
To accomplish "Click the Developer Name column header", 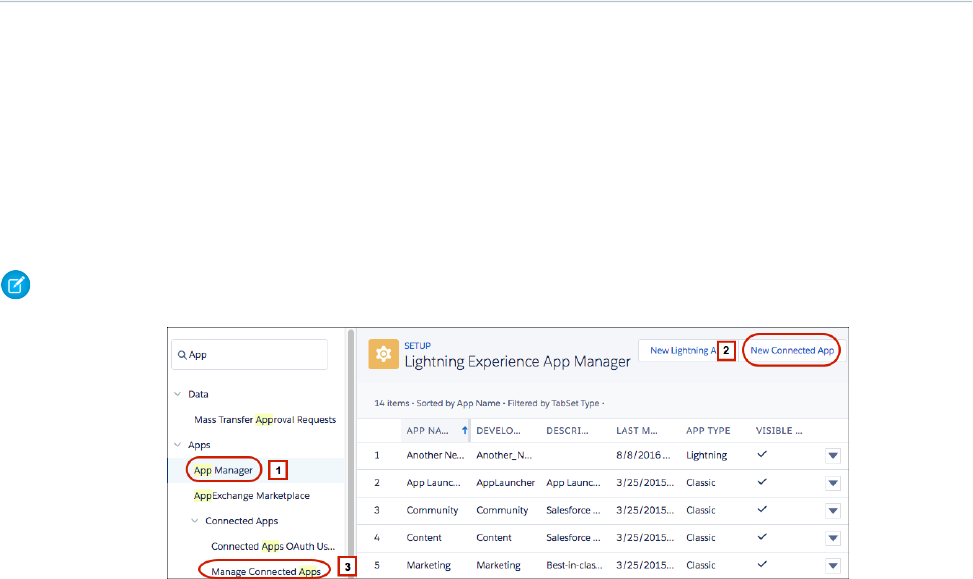I will (x=498, y=431).
